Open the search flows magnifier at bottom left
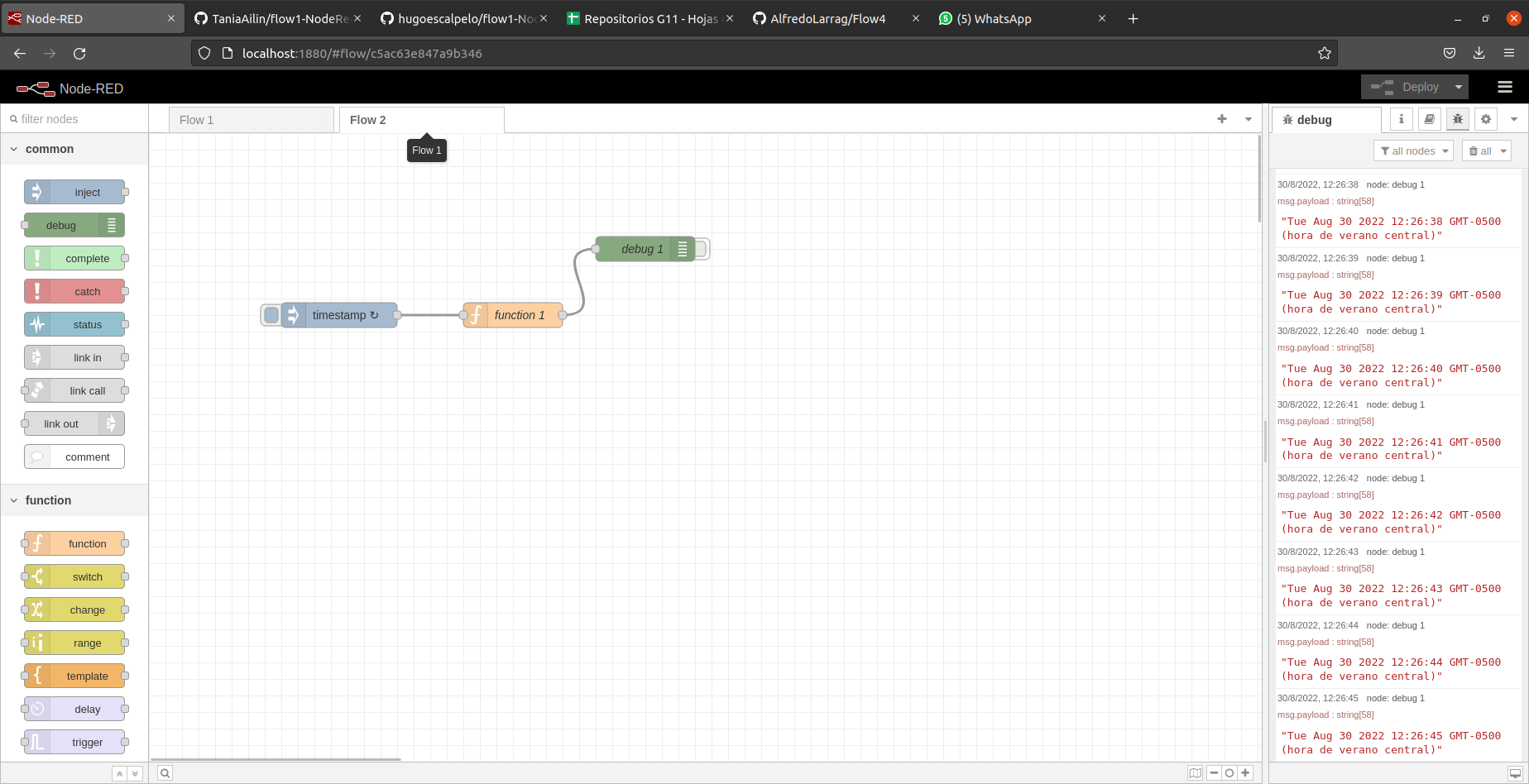This screenshot has height=784, width=1529. click(165, 772)
